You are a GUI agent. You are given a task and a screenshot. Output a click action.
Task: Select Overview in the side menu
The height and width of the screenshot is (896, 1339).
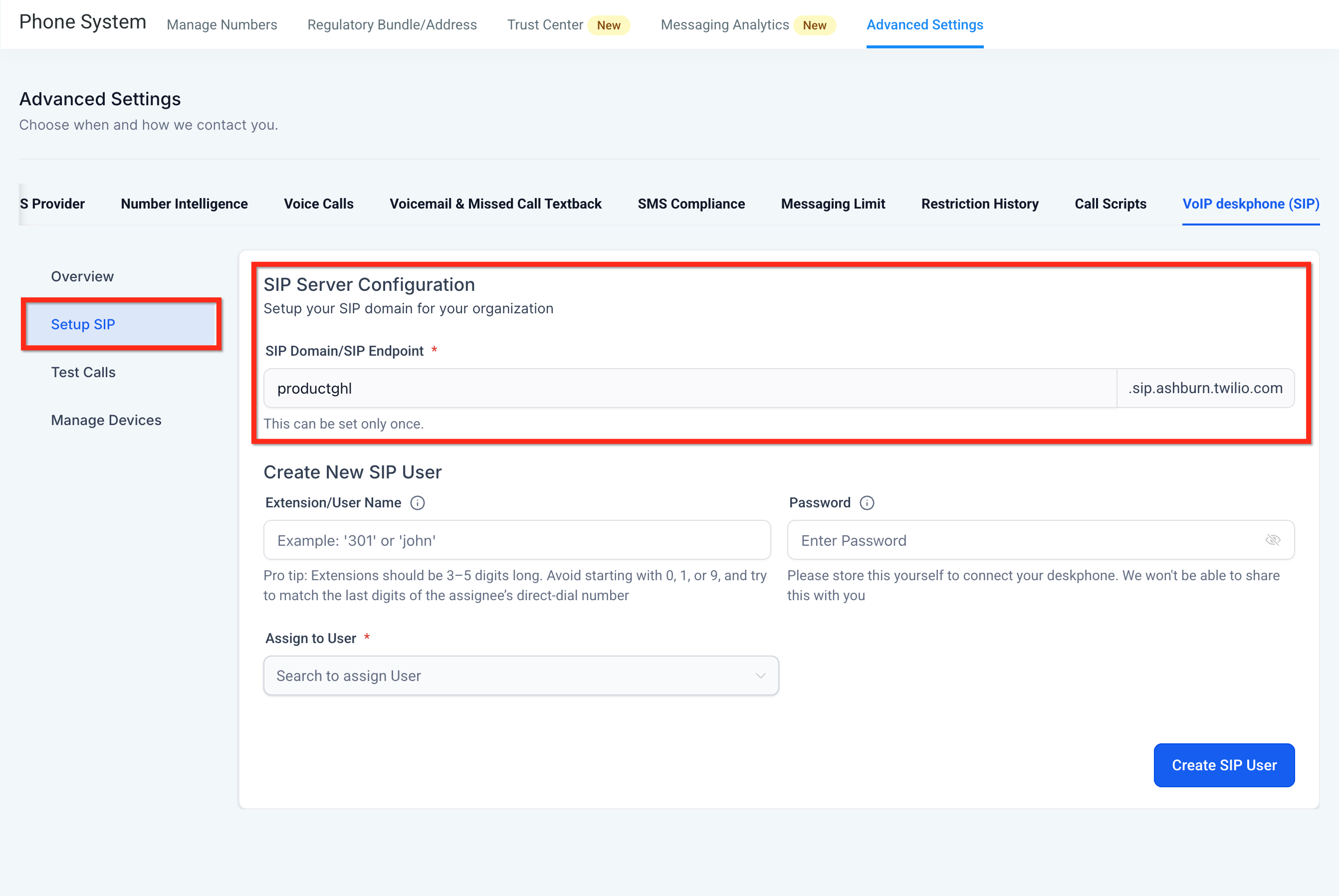coord(82,276)
